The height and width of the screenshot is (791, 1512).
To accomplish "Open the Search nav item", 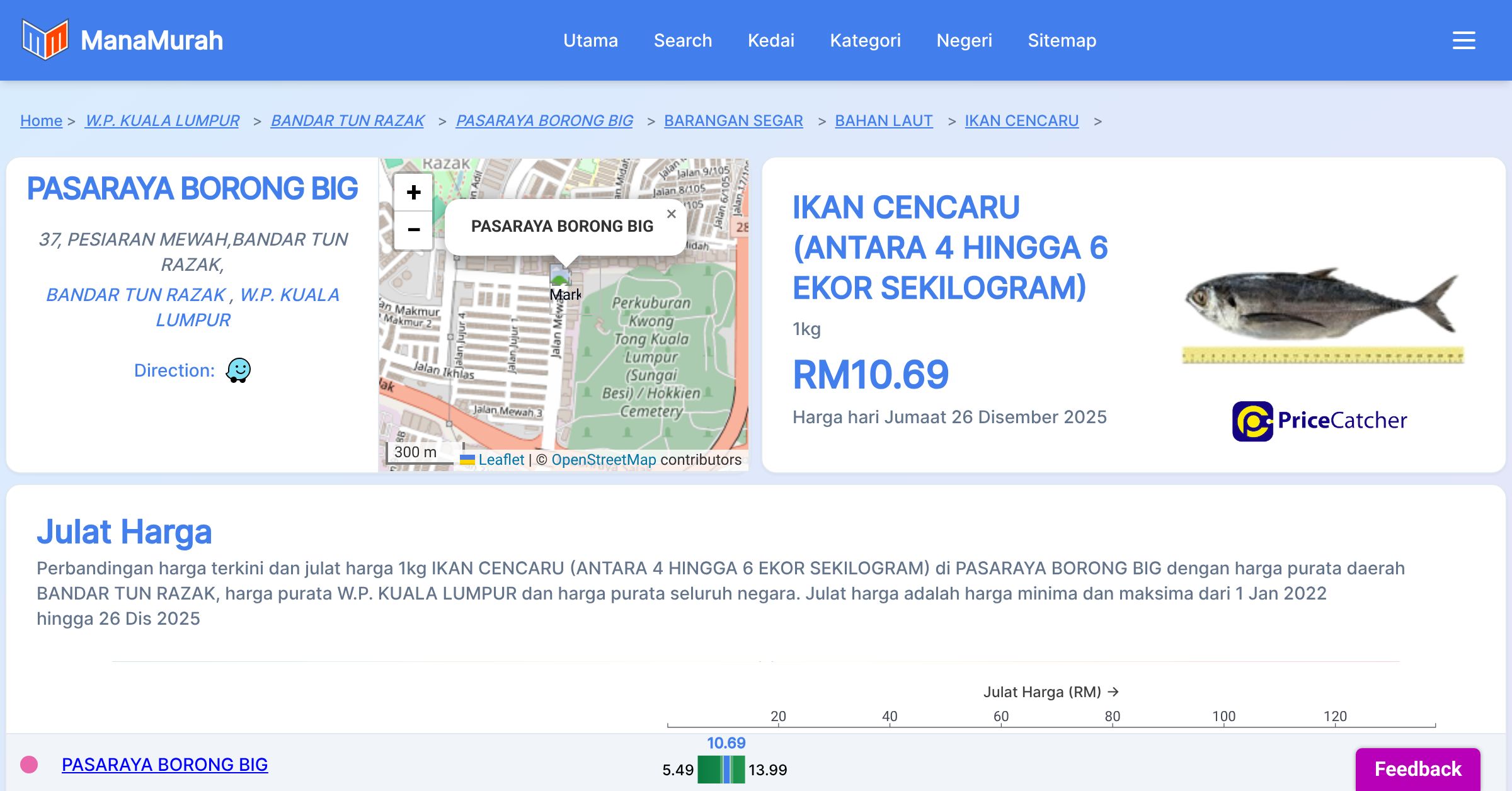I will point(682,40).
